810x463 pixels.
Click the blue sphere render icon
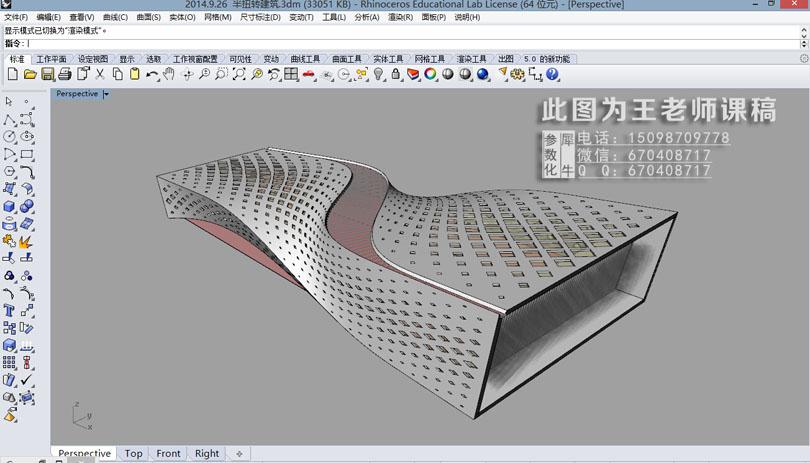[x=482, y=74]
